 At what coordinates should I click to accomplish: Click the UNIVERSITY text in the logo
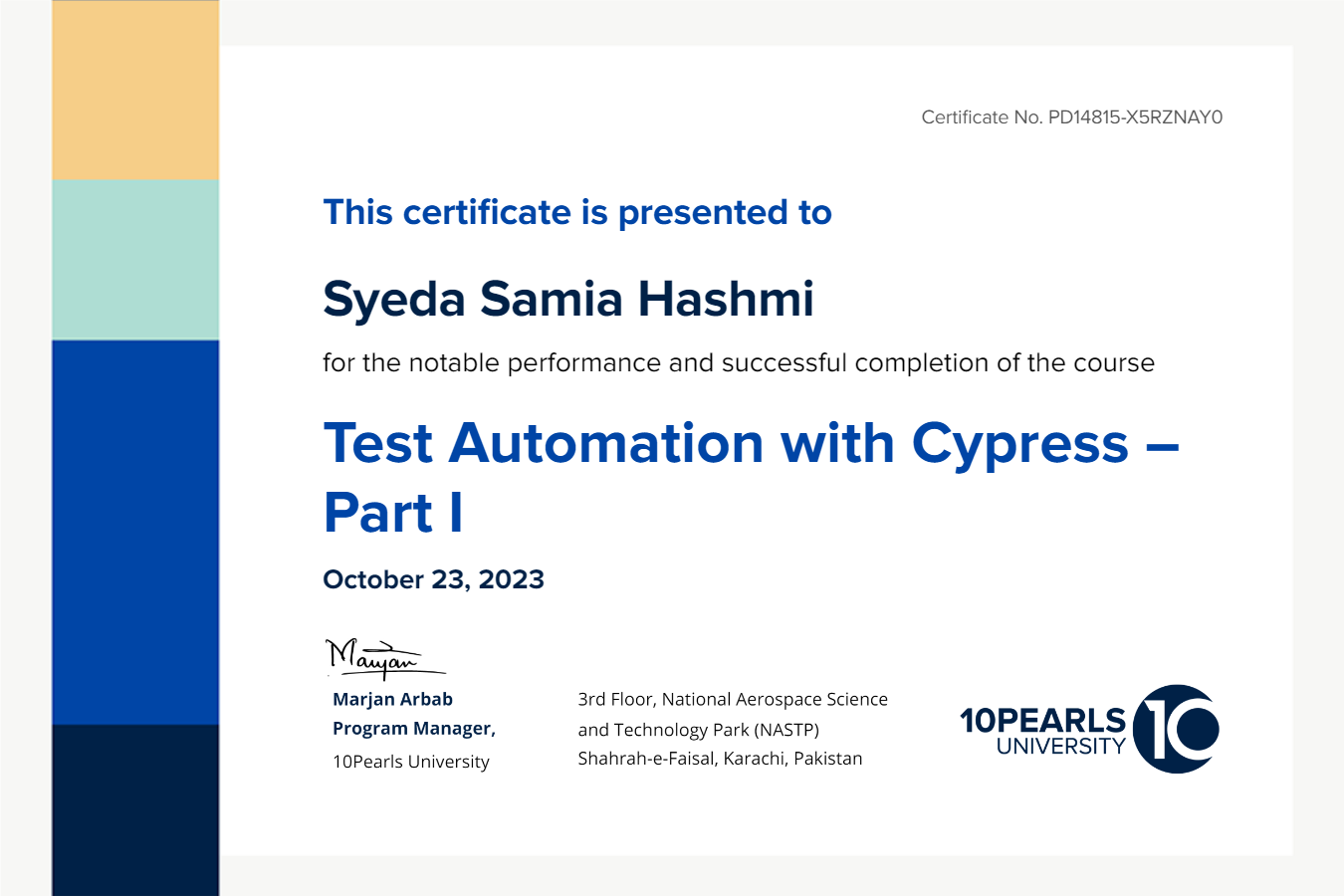[x=1060, y=747]
